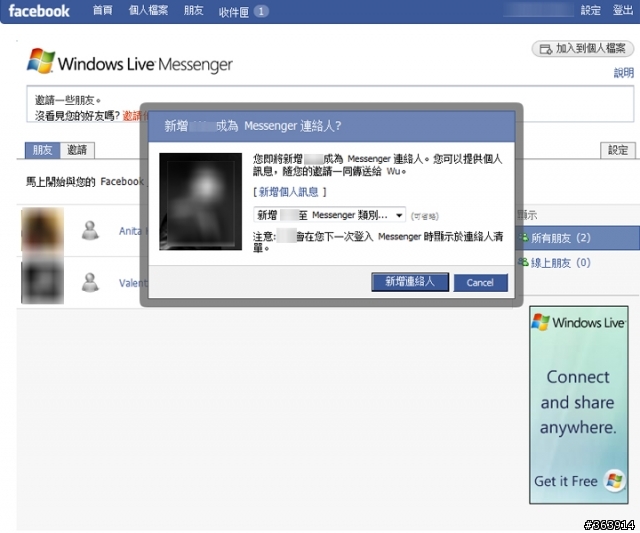Viewport: 640px width, 533px height.
Task: Open the 說明 help link
Action: [x=624, y=73]
